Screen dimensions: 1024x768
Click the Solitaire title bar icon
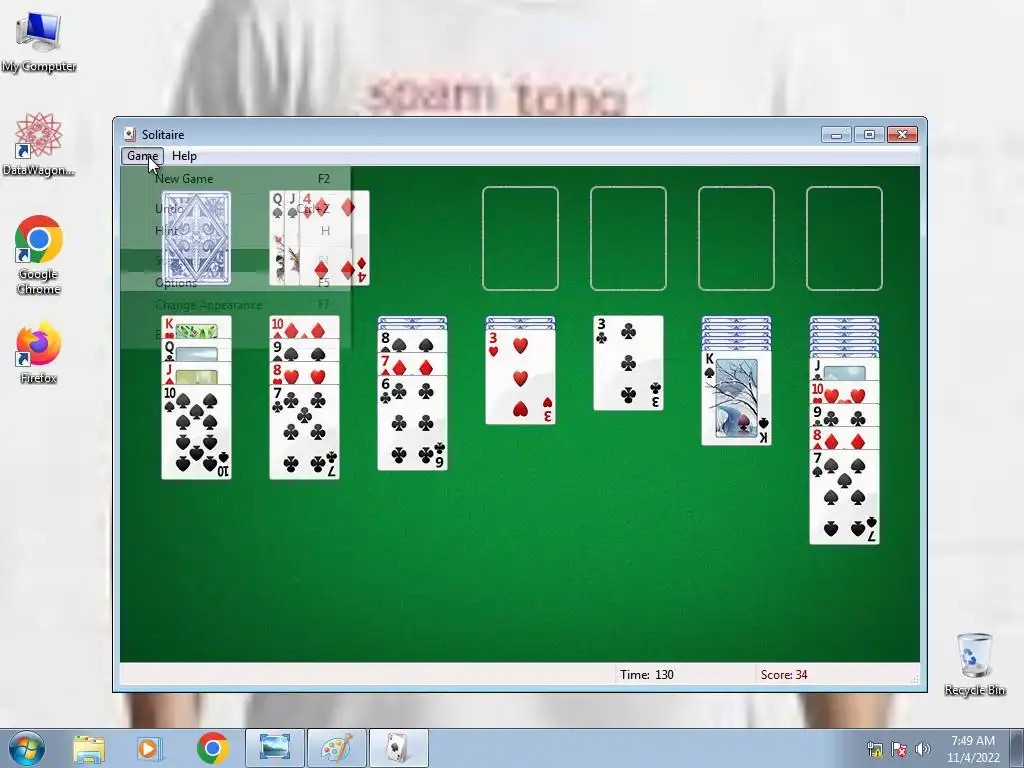pyautogui.click(x=130, y=135)
